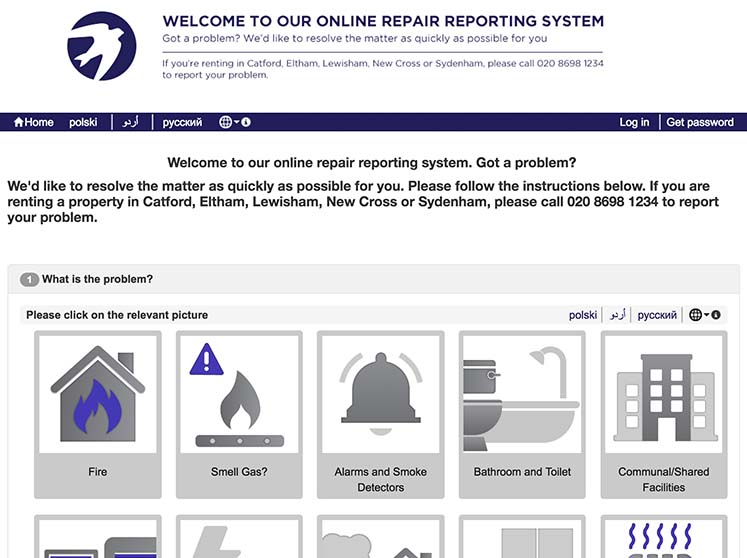Switch language to polski in navbar

point(83,122)
